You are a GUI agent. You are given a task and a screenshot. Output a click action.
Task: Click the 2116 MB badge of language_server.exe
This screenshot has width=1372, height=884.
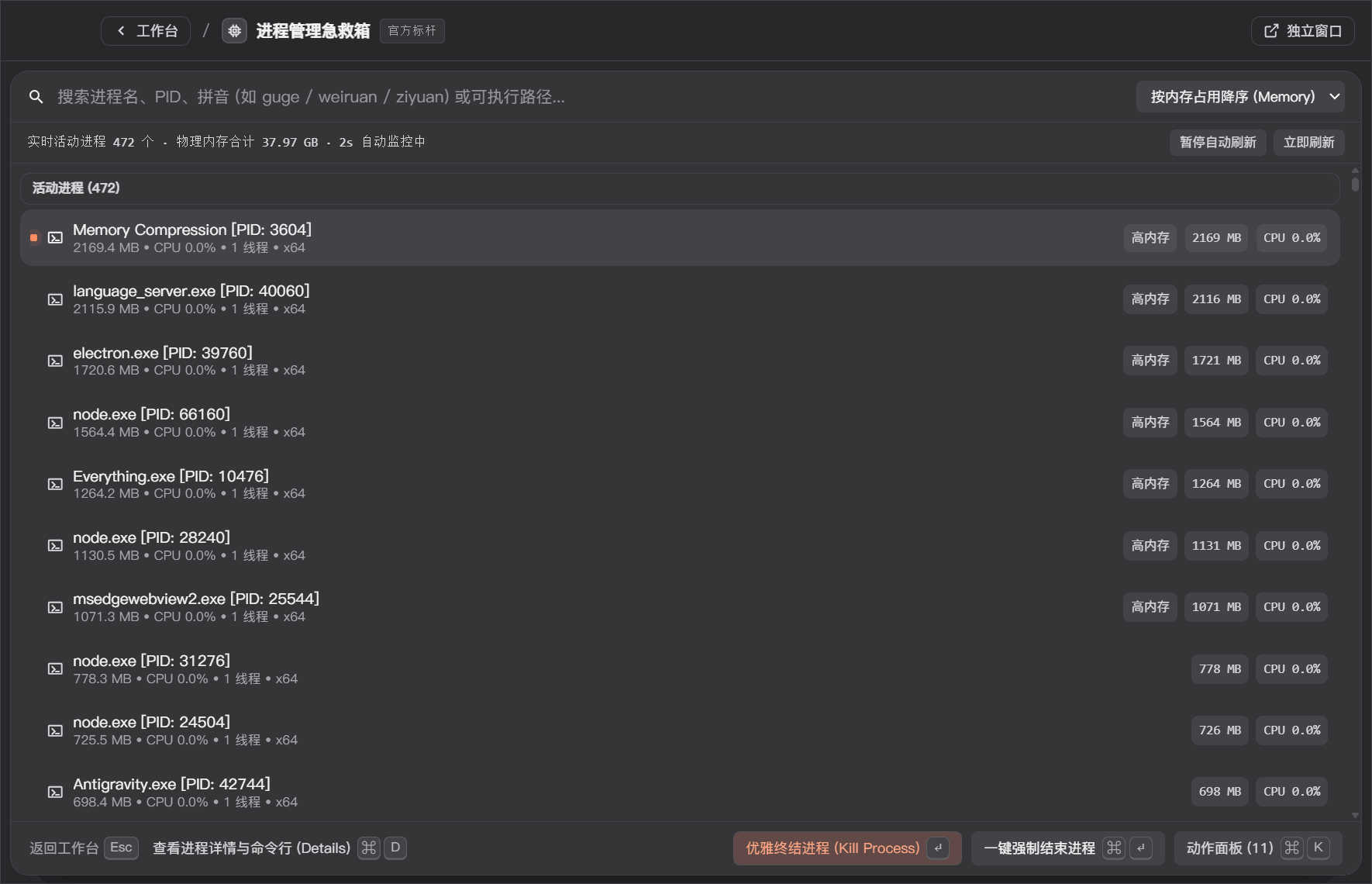(x=1216, y=299)
